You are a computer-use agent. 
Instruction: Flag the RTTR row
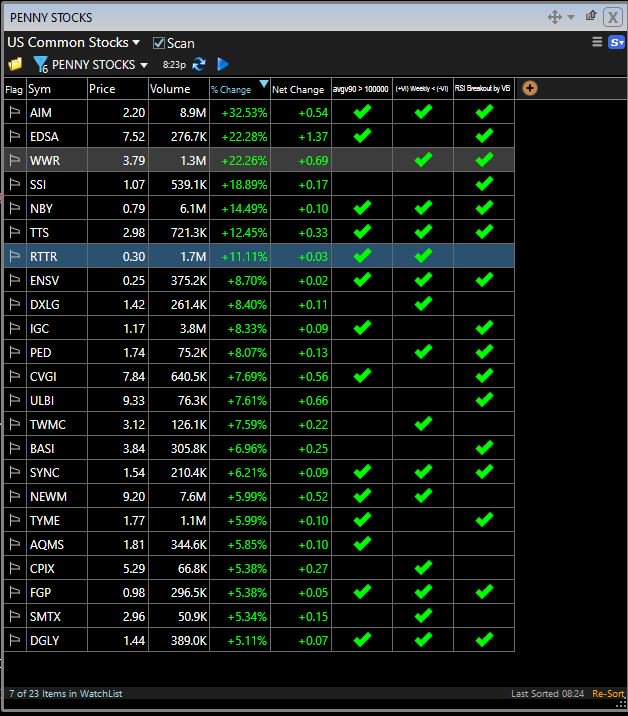[15, 256]
